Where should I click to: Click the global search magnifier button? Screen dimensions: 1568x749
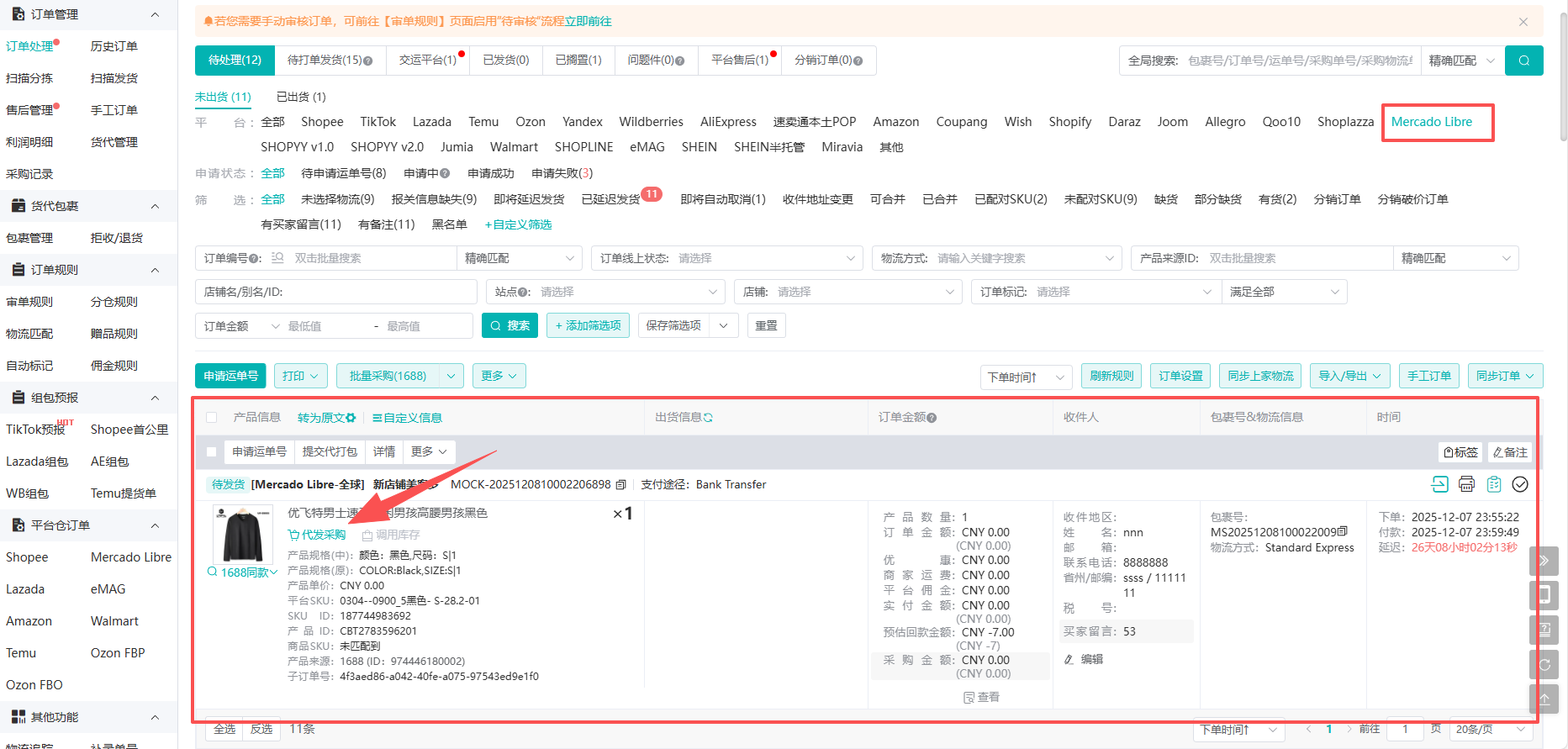pos(1523,61)
